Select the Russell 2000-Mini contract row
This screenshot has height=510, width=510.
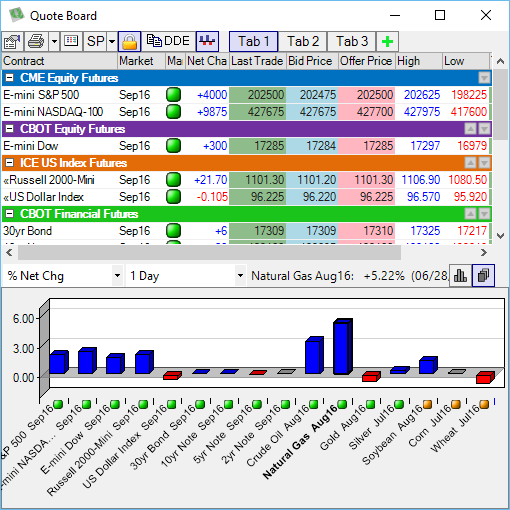pyautogui.click(x=247, y=180)
